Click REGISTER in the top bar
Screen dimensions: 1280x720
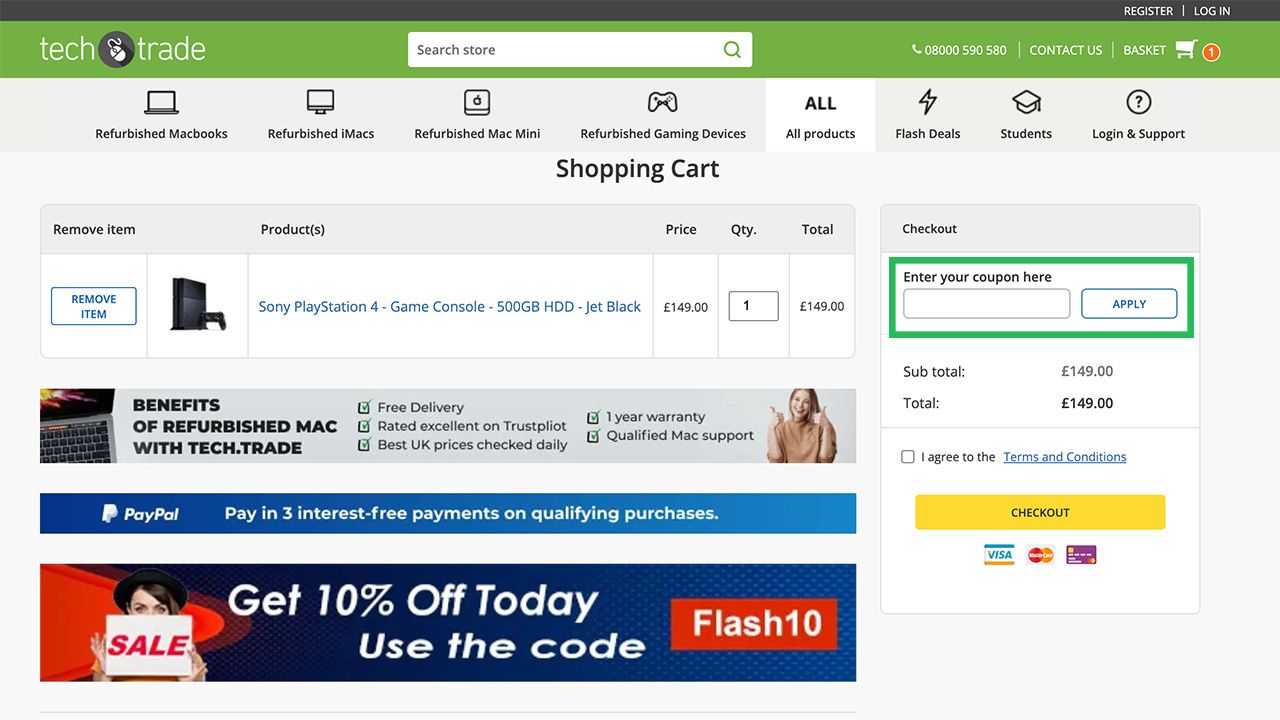(1148, 11)
